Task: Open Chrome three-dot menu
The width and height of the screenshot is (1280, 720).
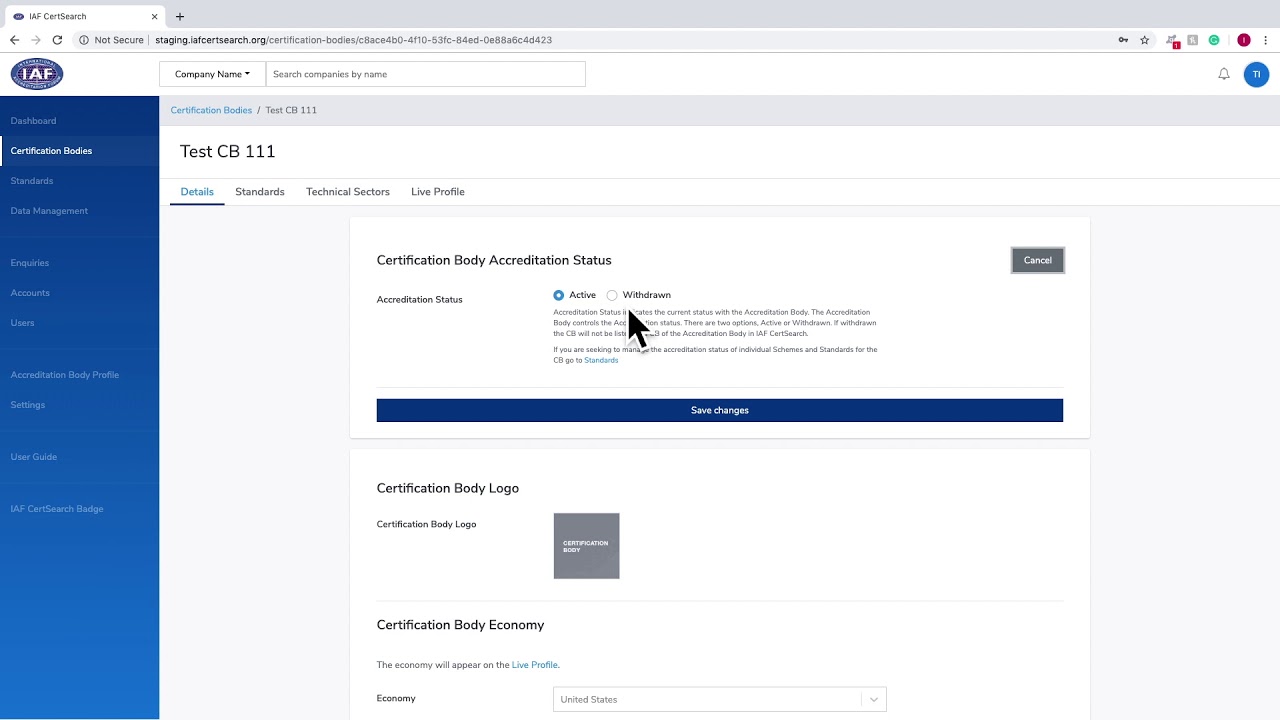Action: tap(1265, 40)
